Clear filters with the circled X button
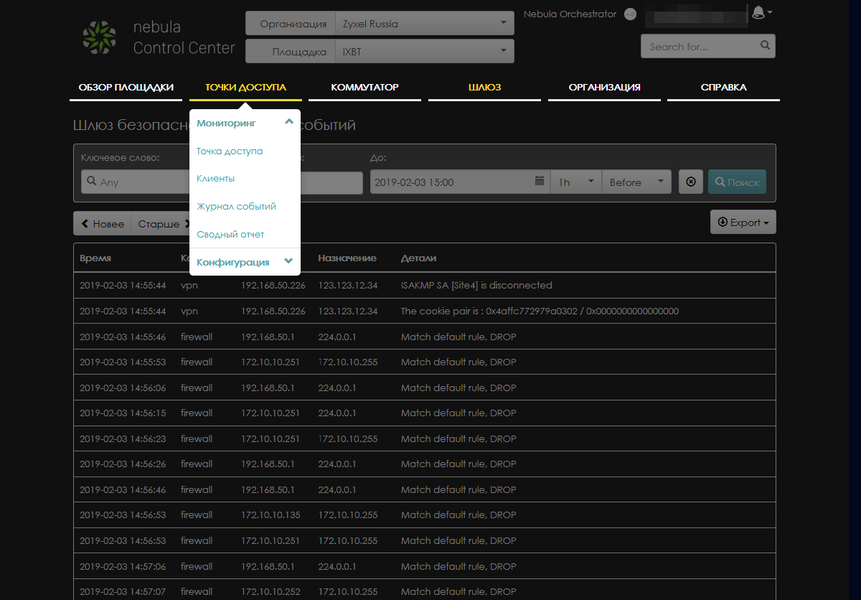This screenshot has width=861, height=600. point(691,182)
